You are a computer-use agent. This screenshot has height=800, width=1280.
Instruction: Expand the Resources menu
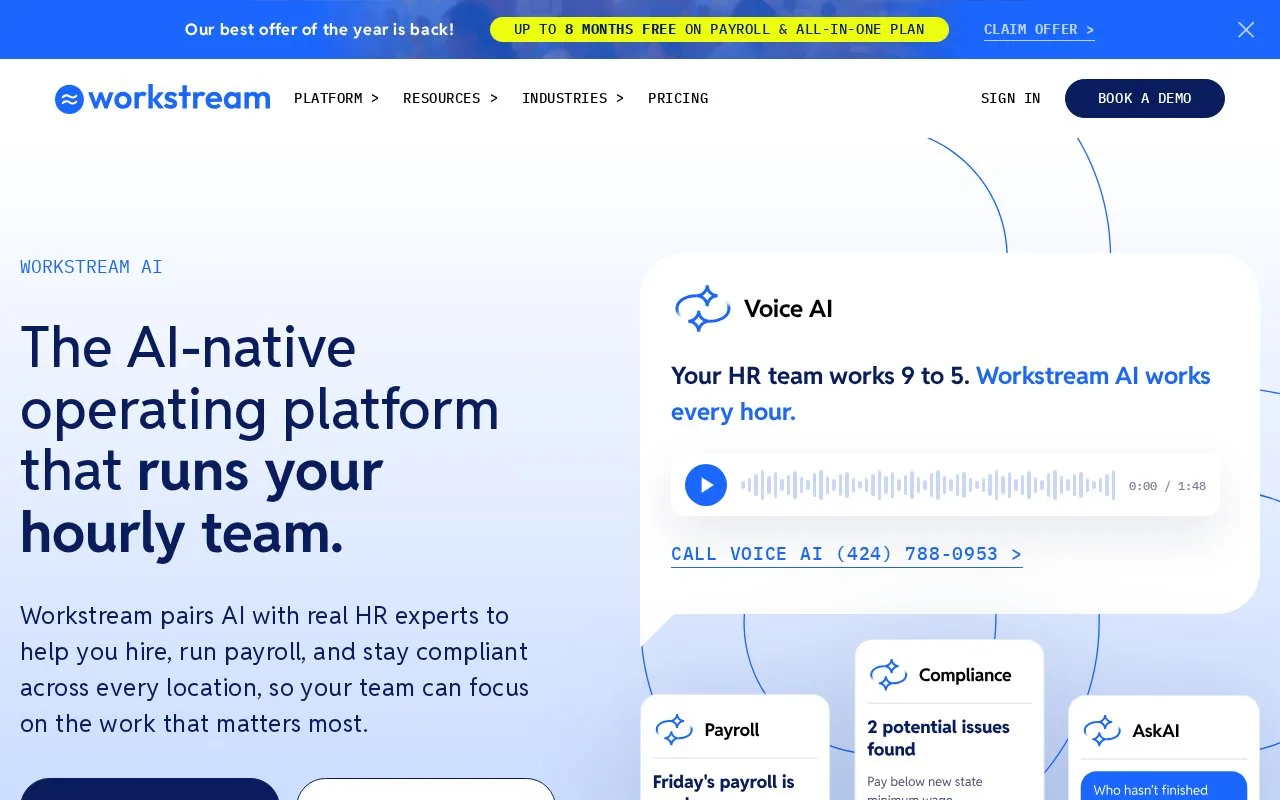(450, 98)
